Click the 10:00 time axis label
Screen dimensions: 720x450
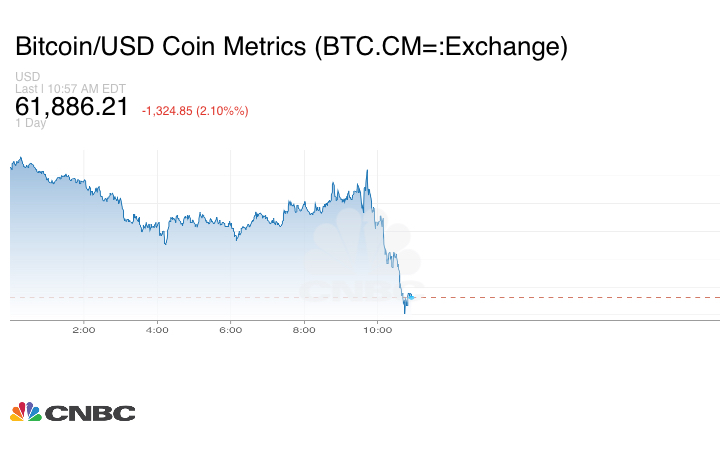[377, 330]
